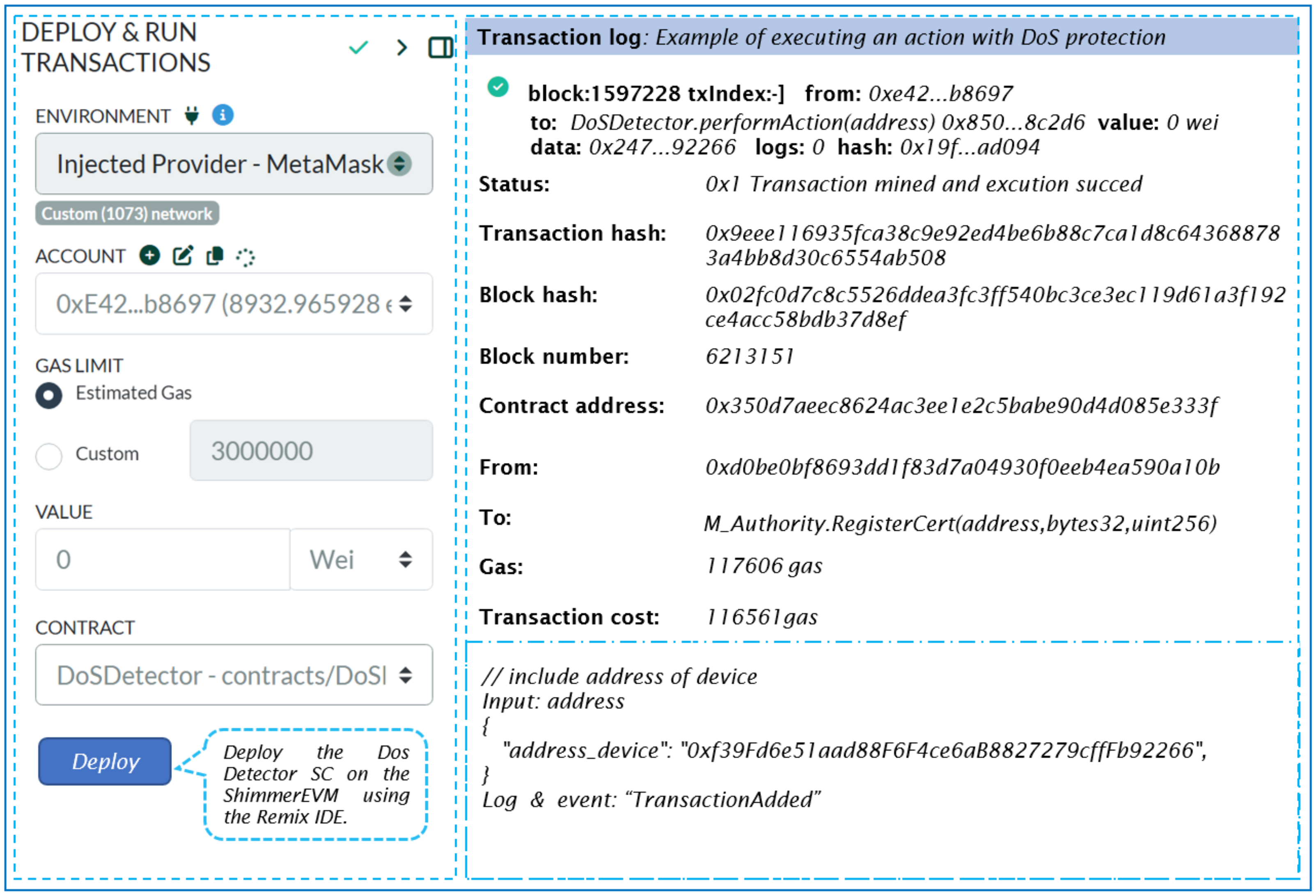The image size is (1316, 896).
Task: Toggle the side panel layout icon
Action: (x=440, y=48)
